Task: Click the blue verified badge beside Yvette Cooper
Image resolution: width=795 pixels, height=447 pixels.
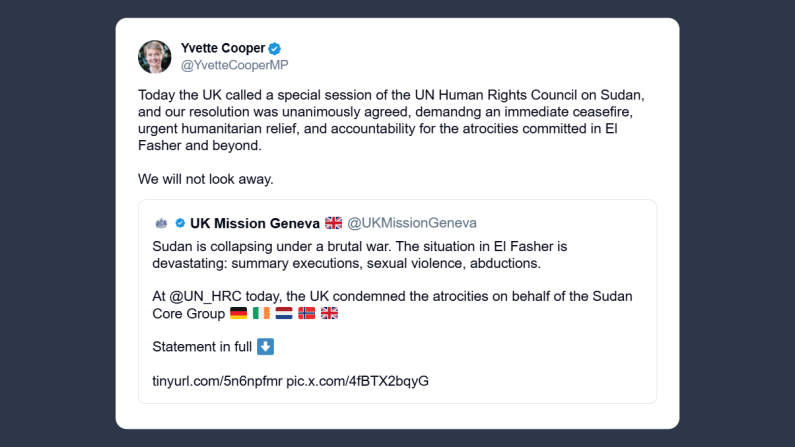Action: click(x=274, y=48)
